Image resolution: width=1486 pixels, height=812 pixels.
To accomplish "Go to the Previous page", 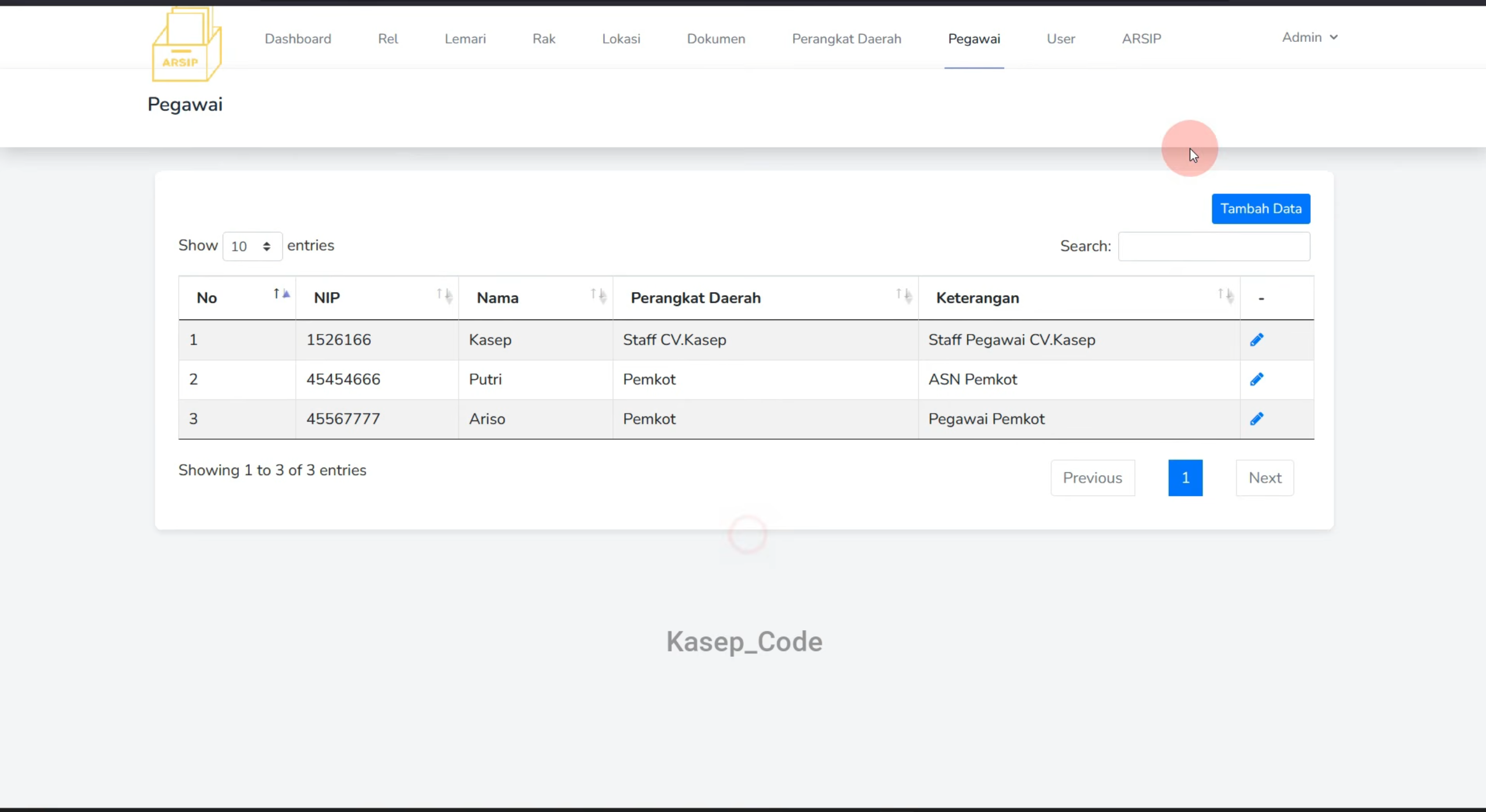I will tap(1093, 478).
